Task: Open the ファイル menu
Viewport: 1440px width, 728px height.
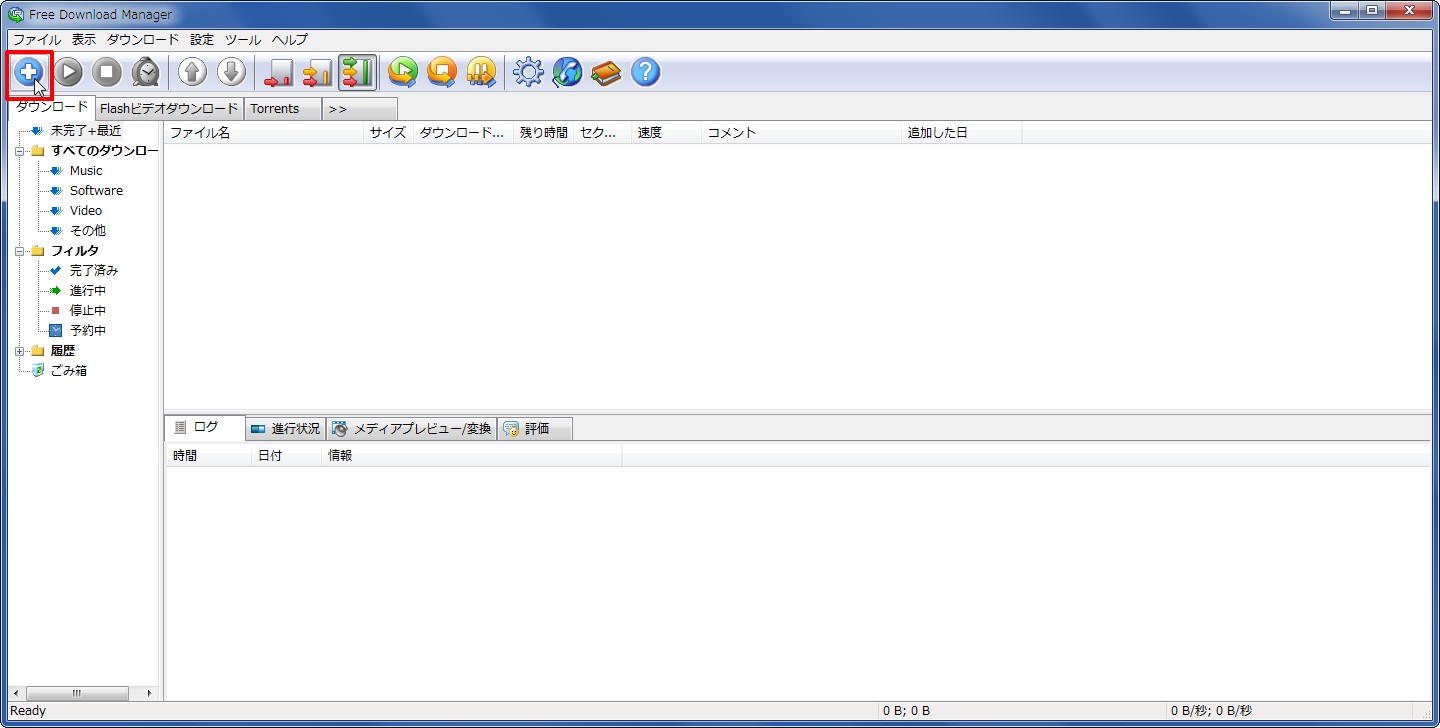Action: (x=37, y=40)
